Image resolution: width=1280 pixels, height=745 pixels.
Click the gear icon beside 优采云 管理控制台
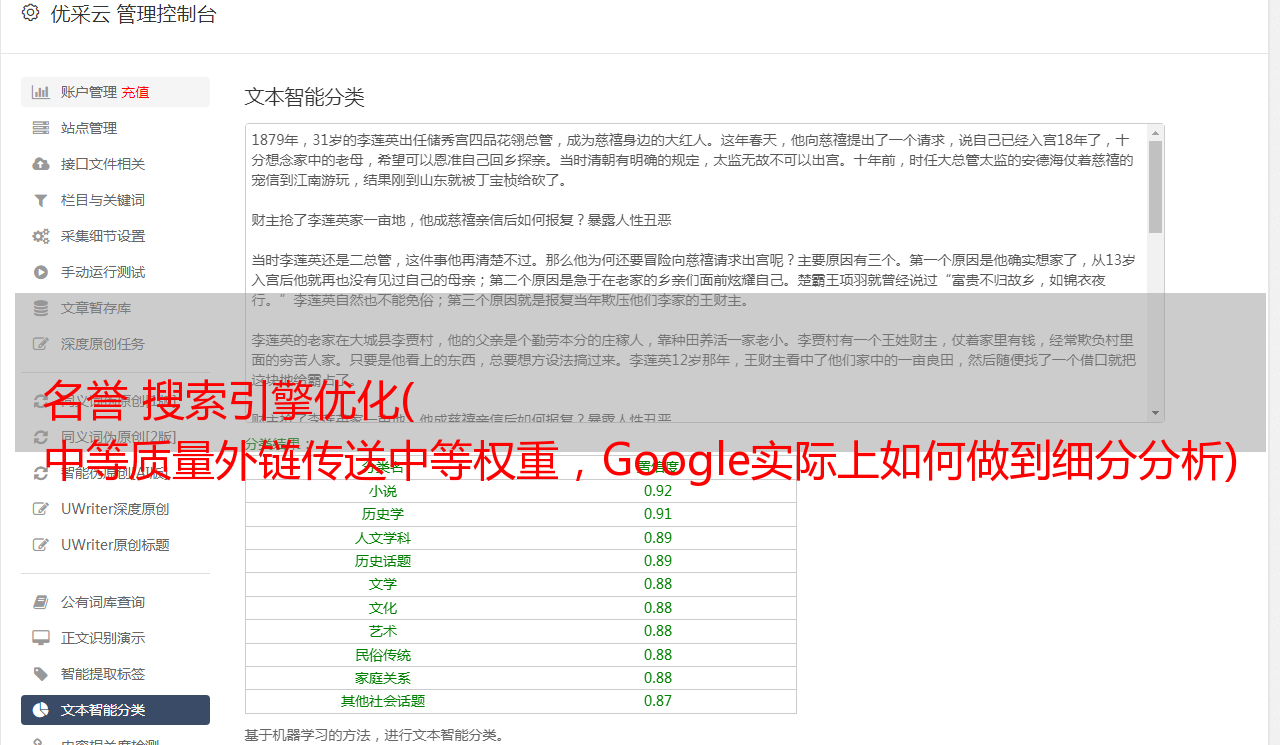[x=30, y=14]
